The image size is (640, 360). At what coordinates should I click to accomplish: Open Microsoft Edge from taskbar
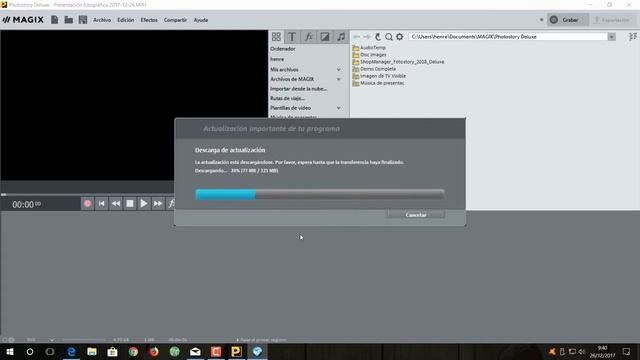tap(71, 351)
